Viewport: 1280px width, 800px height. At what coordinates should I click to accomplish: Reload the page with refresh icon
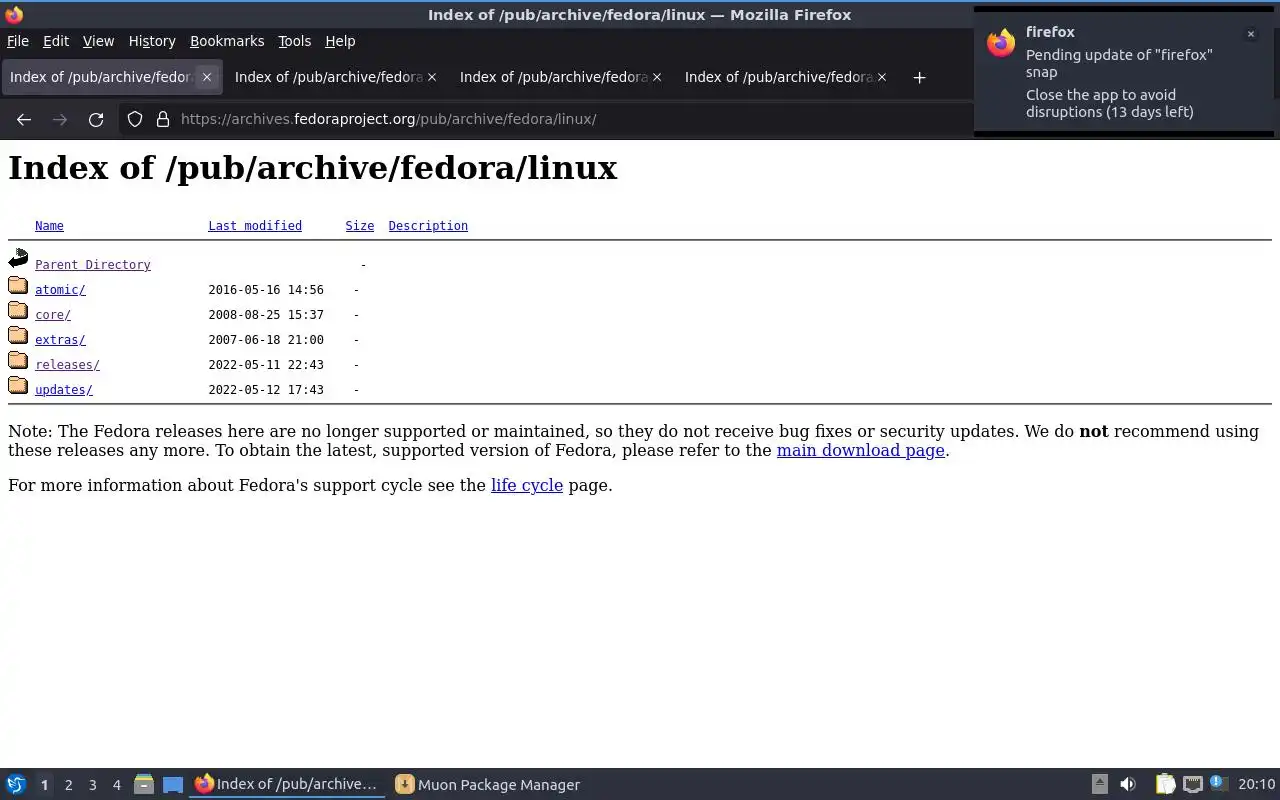[x=96, y=119]
